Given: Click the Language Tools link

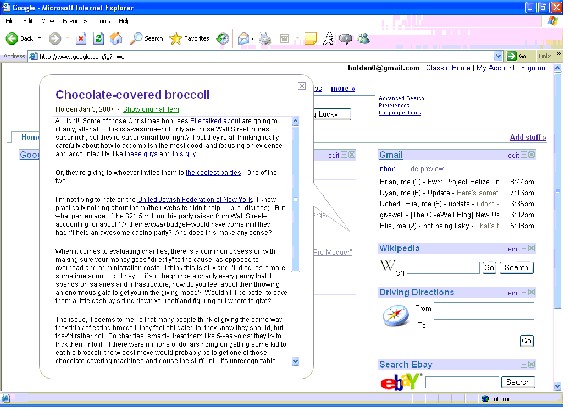Looking at the screenshot, I should (400, 113).
